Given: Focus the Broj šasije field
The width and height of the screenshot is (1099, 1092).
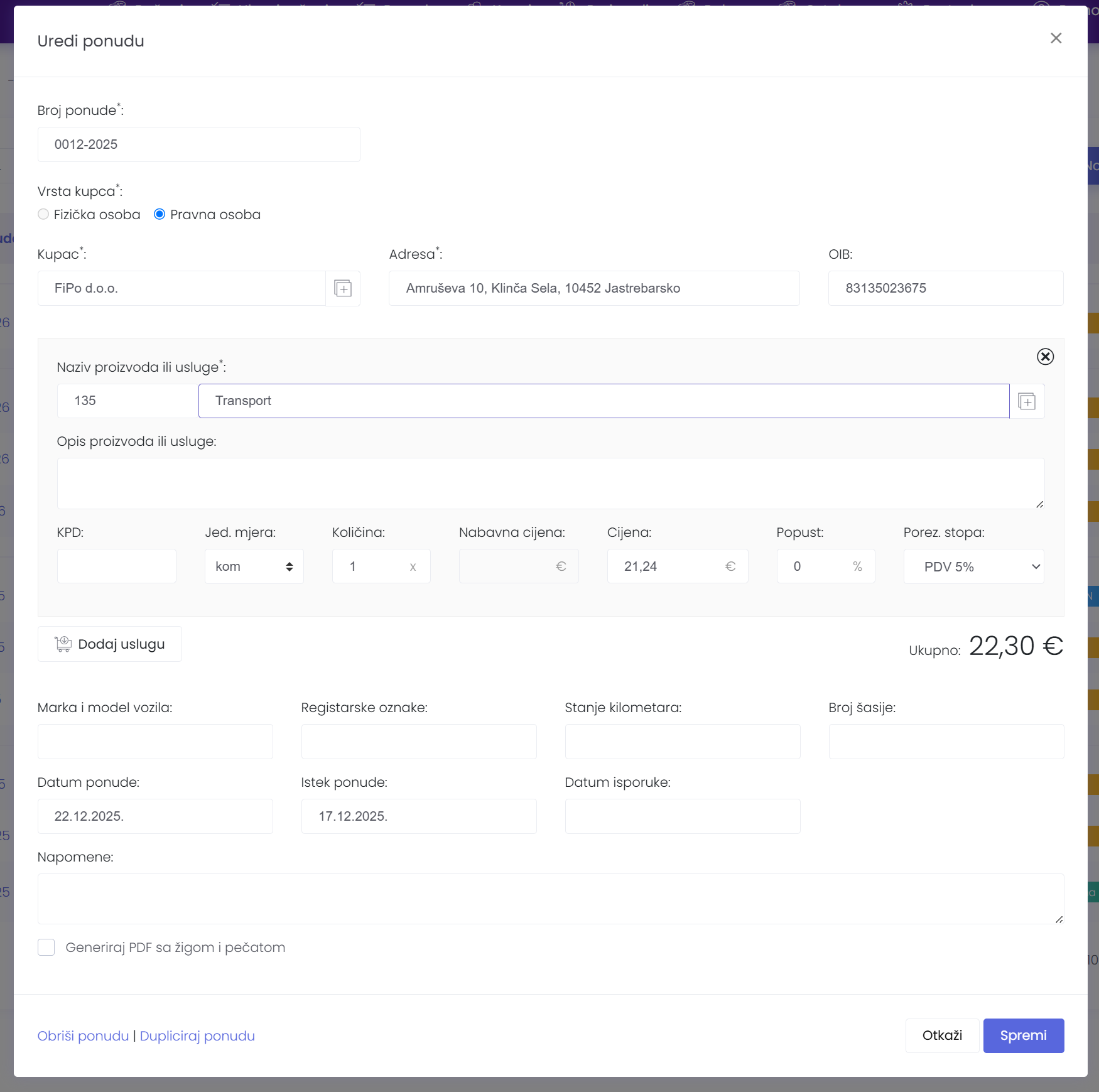Looking at the screenshot, I should pos(946,742).
